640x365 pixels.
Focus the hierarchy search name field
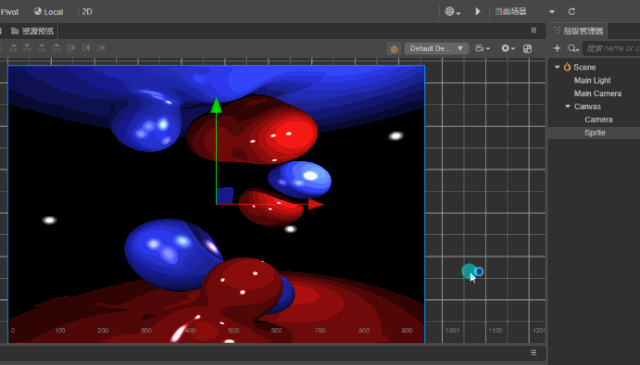[611, 48]
